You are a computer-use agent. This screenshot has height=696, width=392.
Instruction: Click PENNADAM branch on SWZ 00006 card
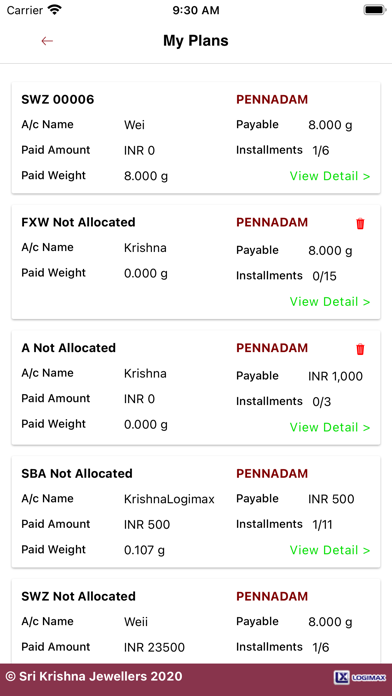pyautogui.click(x=272, y=99)
